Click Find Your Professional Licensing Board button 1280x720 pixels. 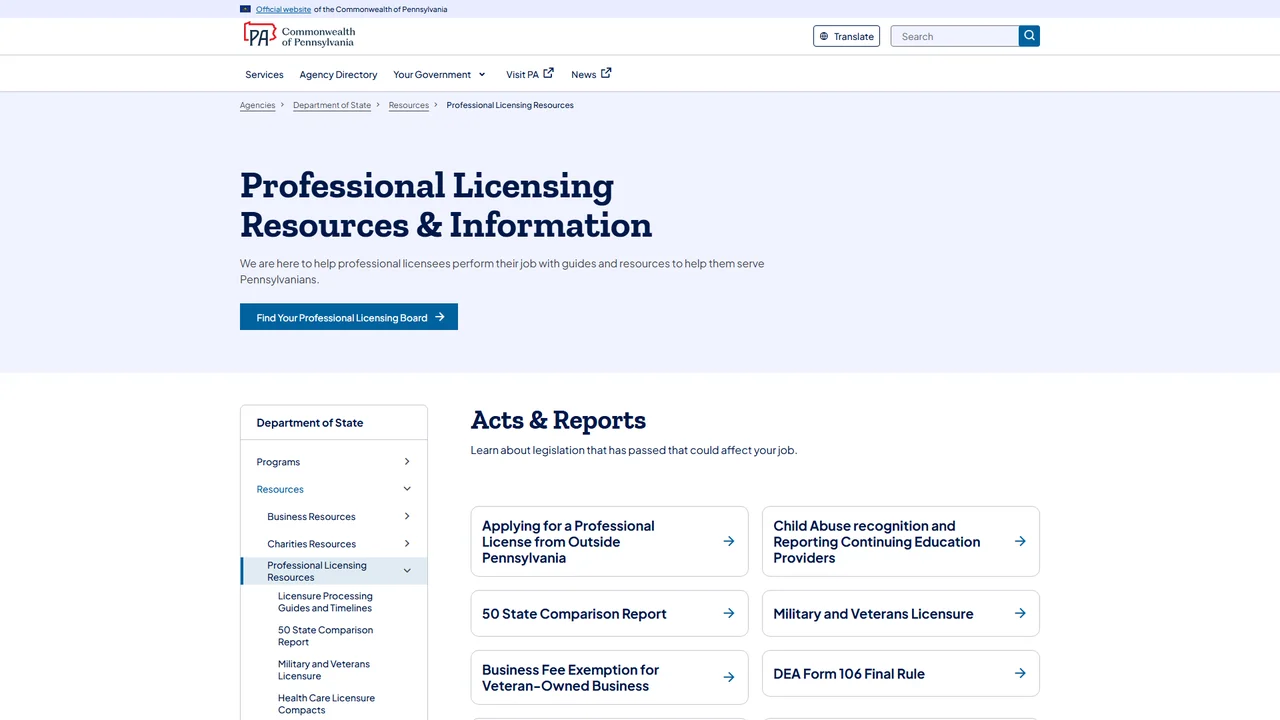point(349,317)
